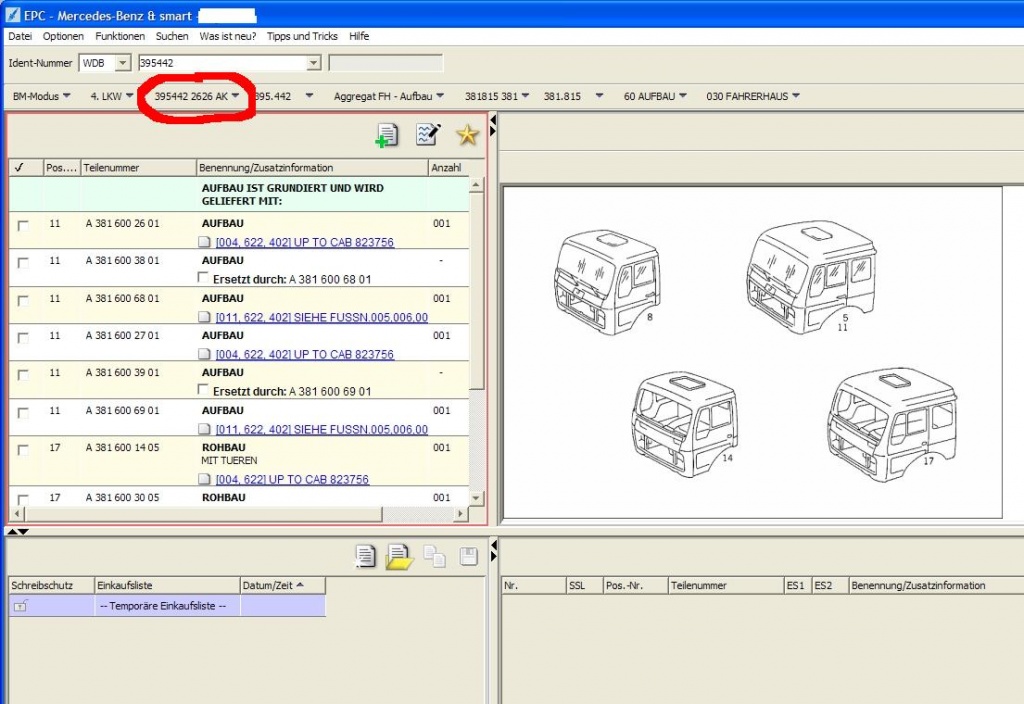
Task: Open the UP TO CAB 823756 link under A 381 600 27 01
Action: [305, 354]
